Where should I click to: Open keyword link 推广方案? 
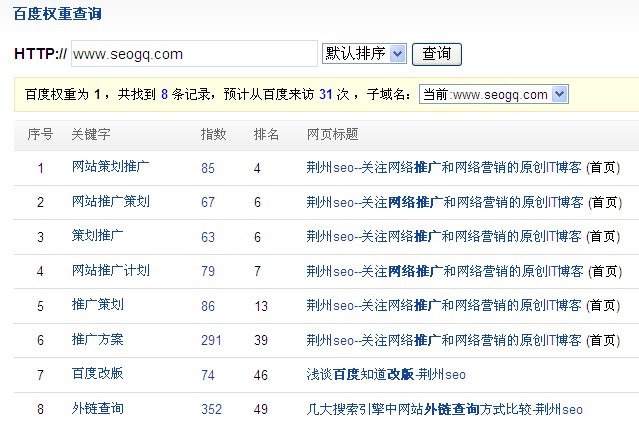point(97,339)
